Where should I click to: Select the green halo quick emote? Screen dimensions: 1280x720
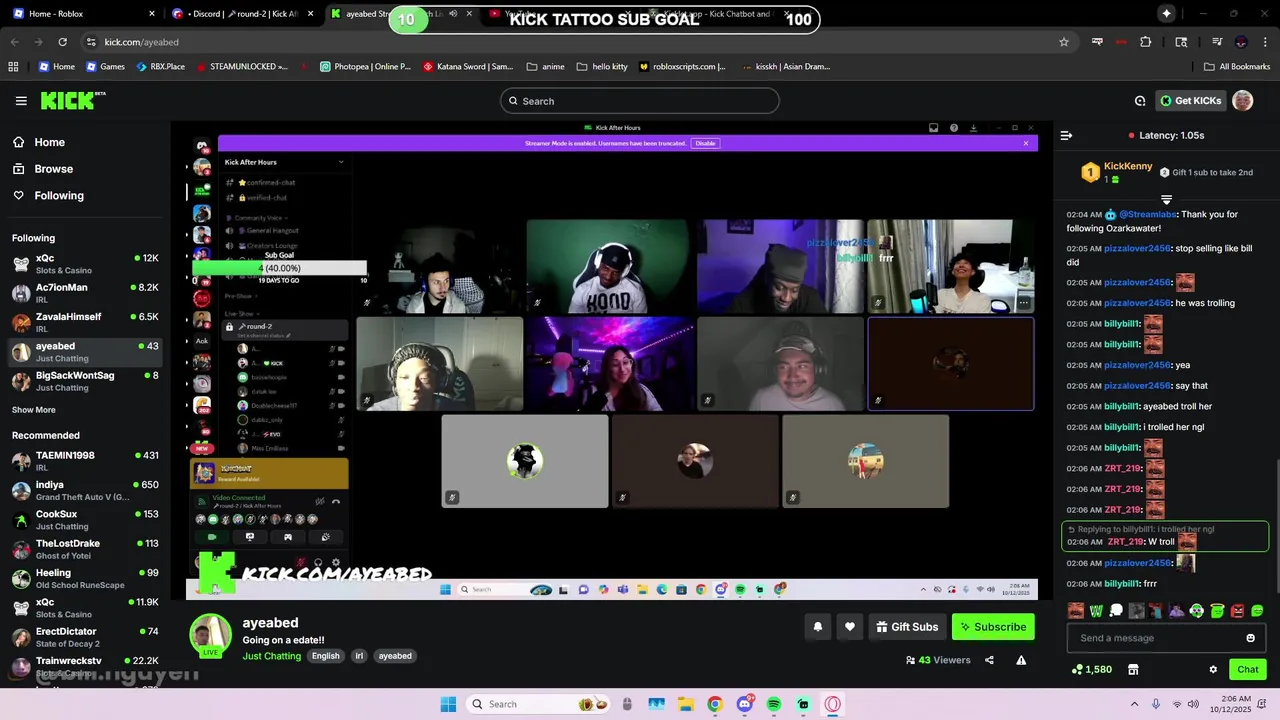point(1217,611)
